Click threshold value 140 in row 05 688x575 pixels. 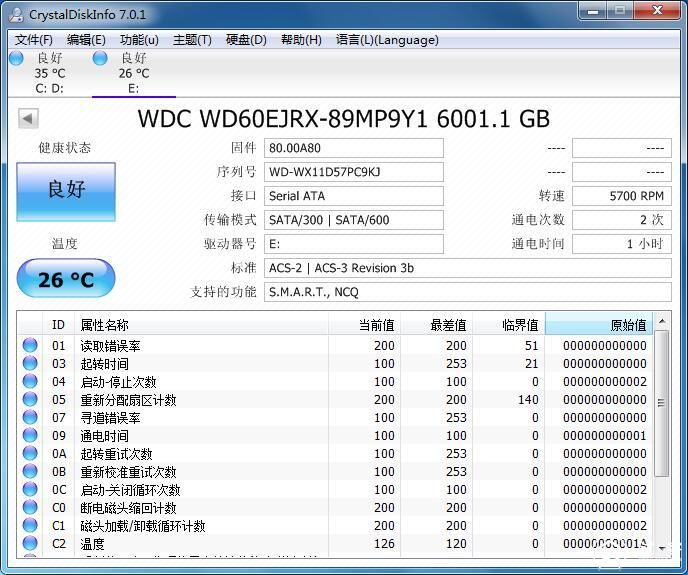[x=528, y=400]
